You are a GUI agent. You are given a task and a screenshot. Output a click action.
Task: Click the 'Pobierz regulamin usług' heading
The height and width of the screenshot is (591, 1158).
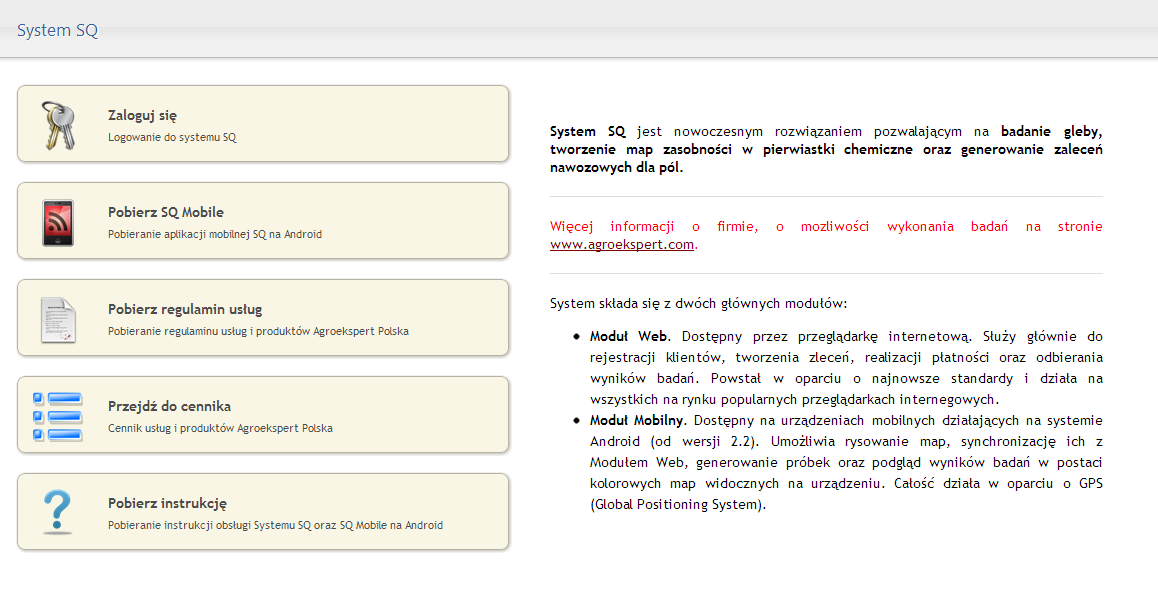click(185, 309)
